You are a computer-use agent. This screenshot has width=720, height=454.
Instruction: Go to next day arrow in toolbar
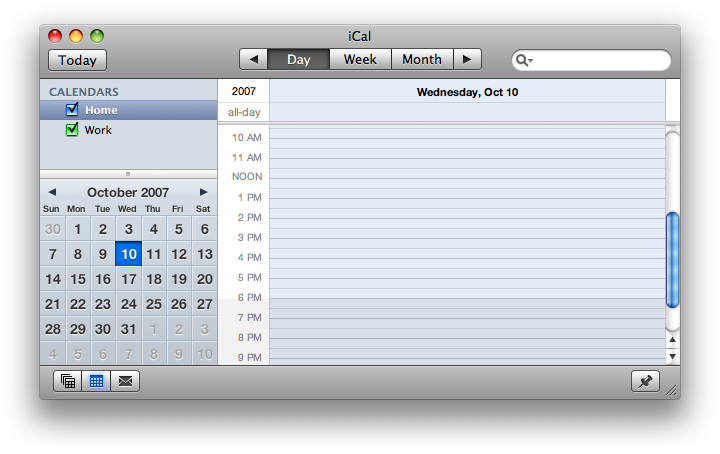click(467, 59)
